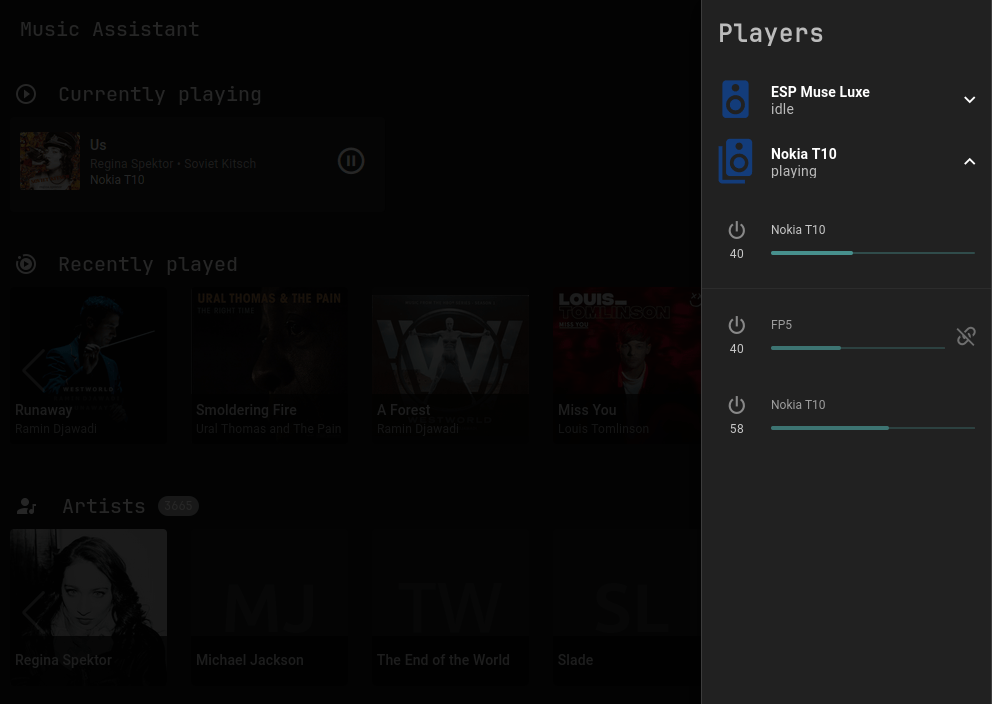Open the Michael Jackson artist card

pos(270,605)
